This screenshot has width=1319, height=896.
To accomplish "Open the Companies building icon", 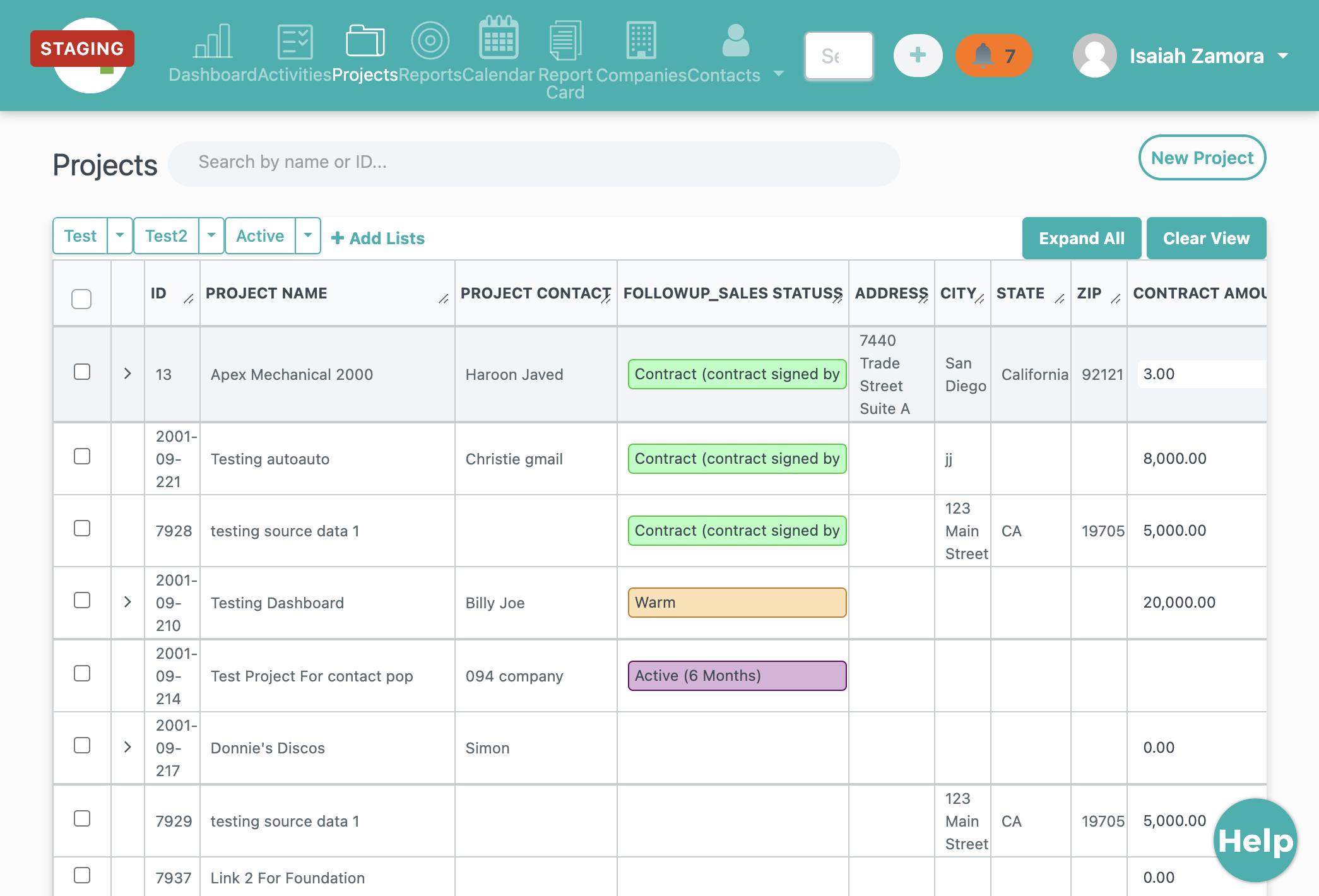I will [x=641, y=40].
